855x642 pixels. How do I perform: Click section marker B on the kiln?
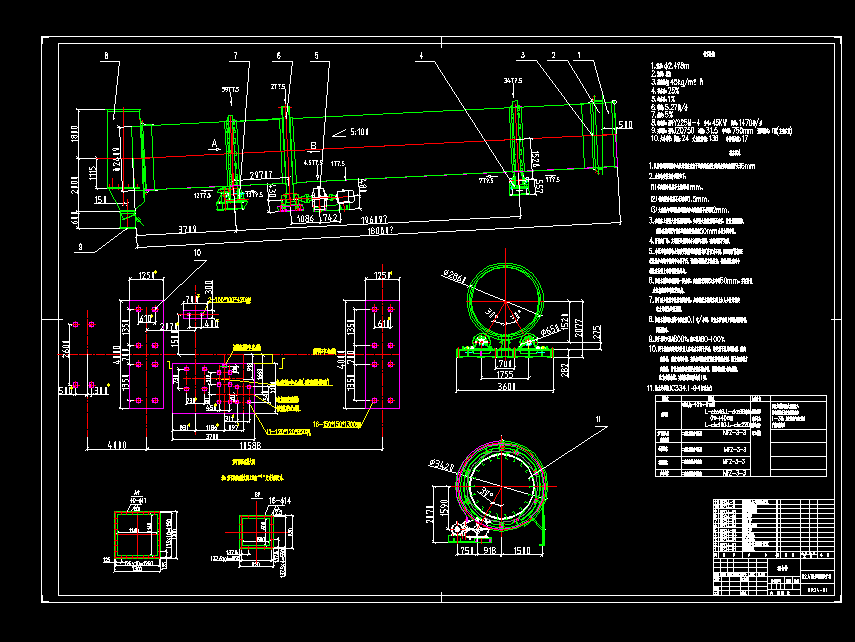click(313, 146)
